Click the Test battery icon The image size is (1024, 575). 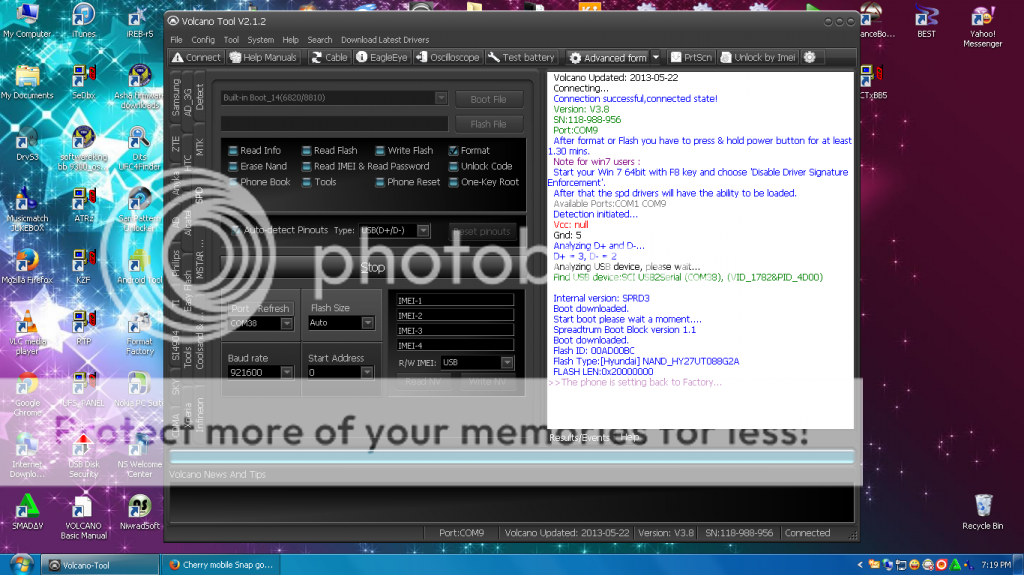(521, 57)
